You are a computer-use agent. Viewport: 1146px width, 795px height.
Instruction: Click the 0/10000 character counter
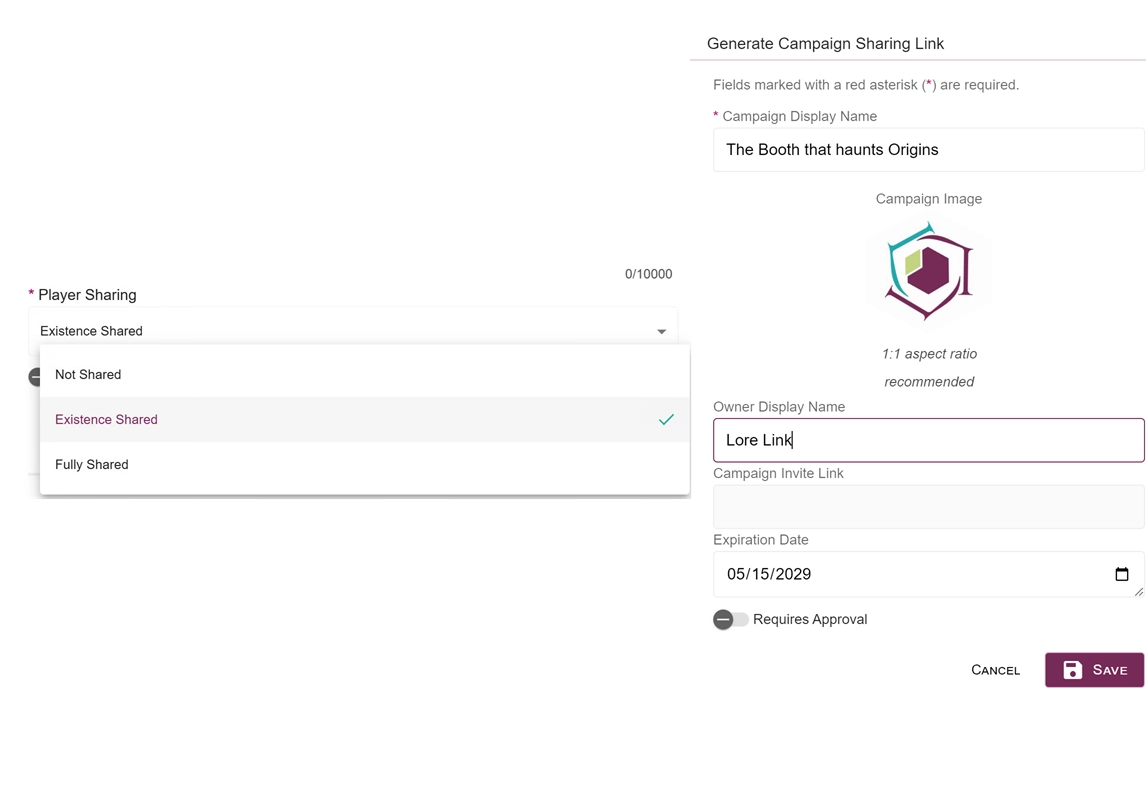648,274
